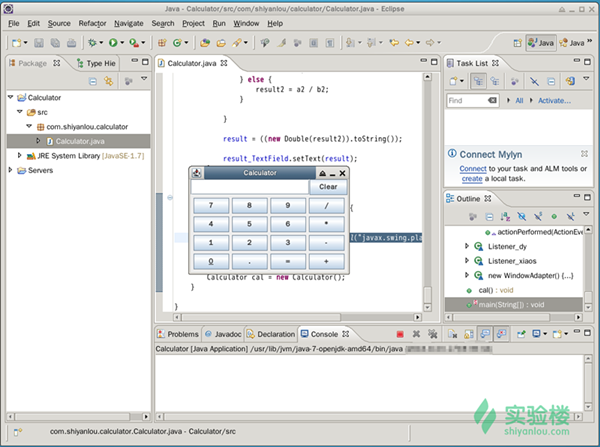Expand the JRE System Library node

[x=20, y=155]
